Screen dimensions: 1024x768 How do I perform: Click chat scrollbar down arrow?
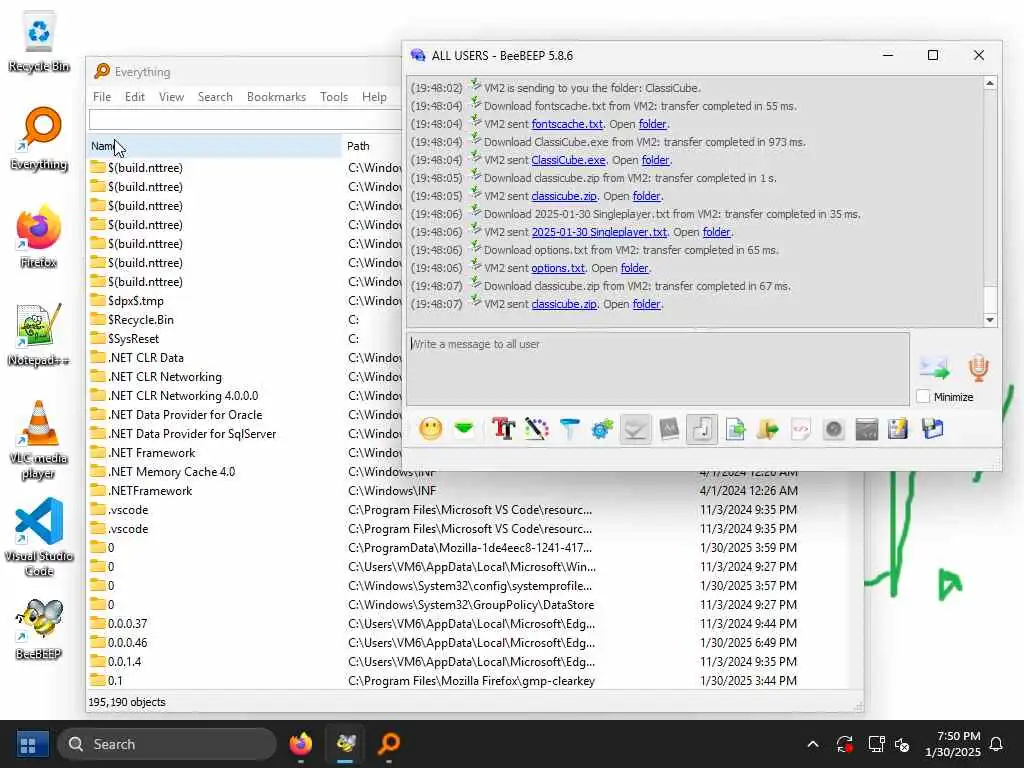pos(990,319)
